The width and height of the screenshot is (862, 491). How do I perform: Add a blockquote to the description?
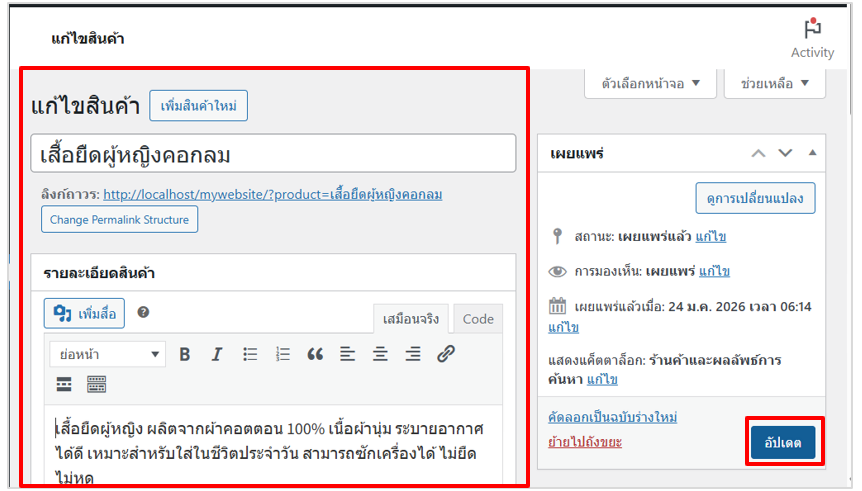pos(315,354)
